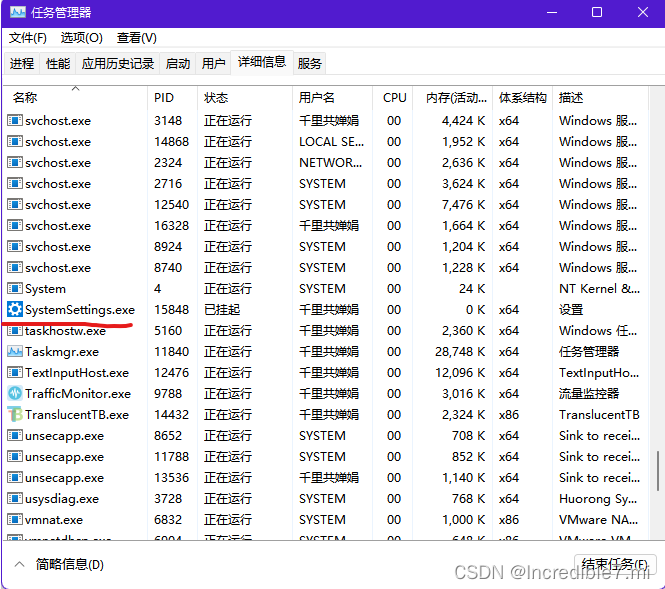Sort by the 状态 column header
Viewport: 665px width, 589px height.
[x=245, y=98]
